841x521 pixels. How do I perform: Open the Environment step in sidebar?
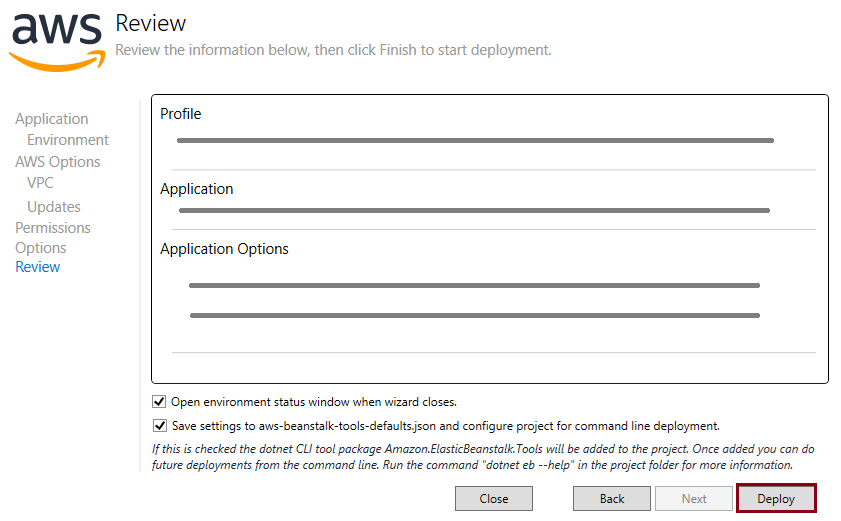click(x=68, y=140)
